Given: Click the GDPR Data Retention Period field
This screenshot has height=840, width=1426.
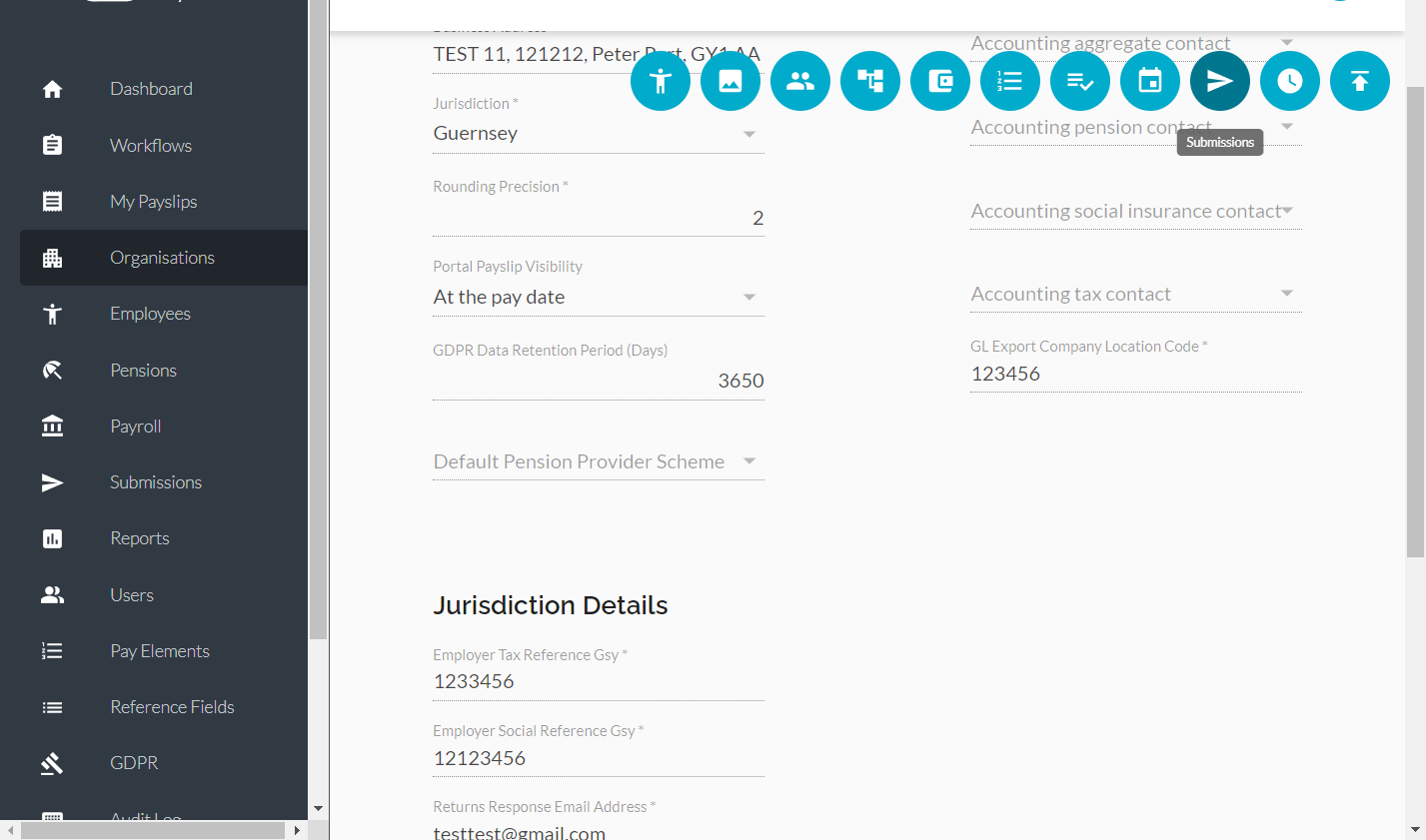Looking at the screenshot, I should click(599, 381).
